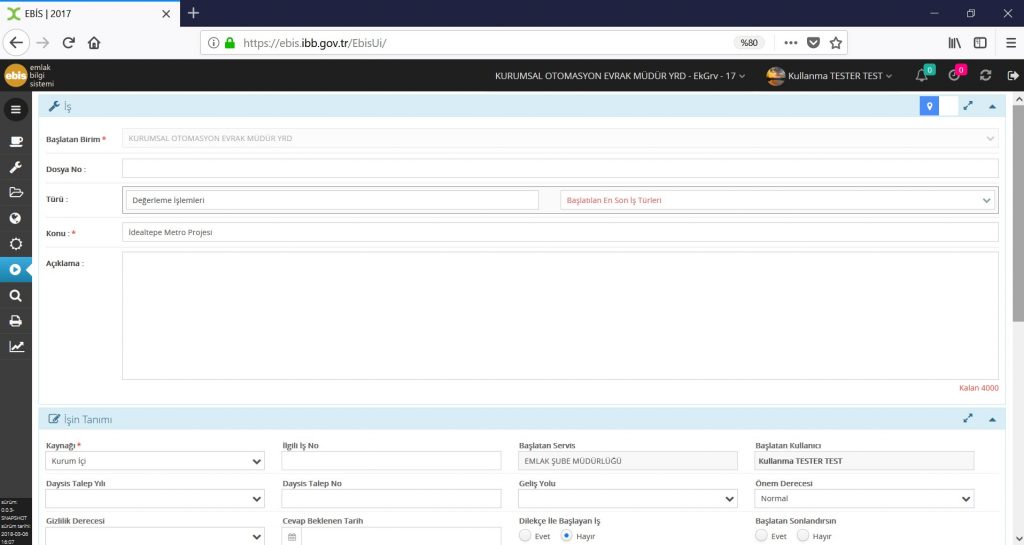
Task: Open the Firefox application menu
Action: click(x=1011, y=43)
